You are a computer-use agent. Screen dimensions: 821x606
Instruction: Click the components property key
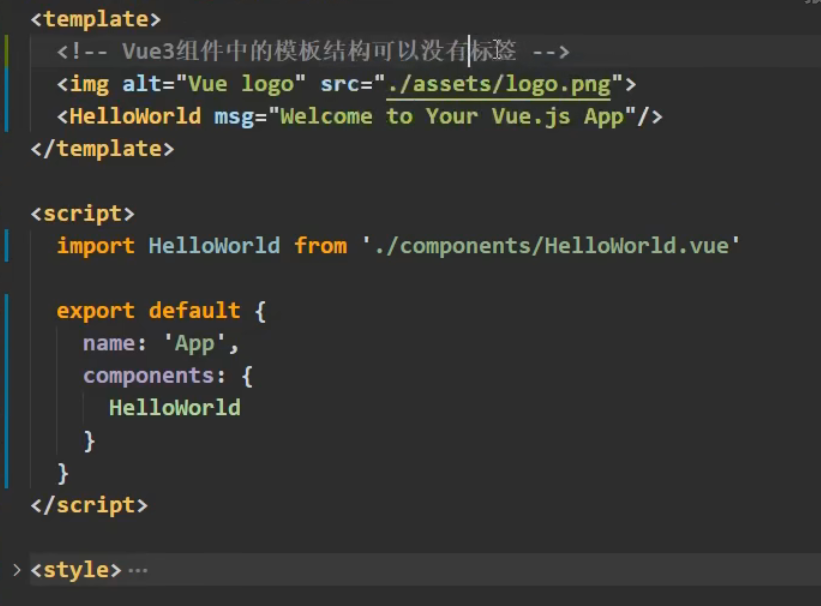(148, 376)
